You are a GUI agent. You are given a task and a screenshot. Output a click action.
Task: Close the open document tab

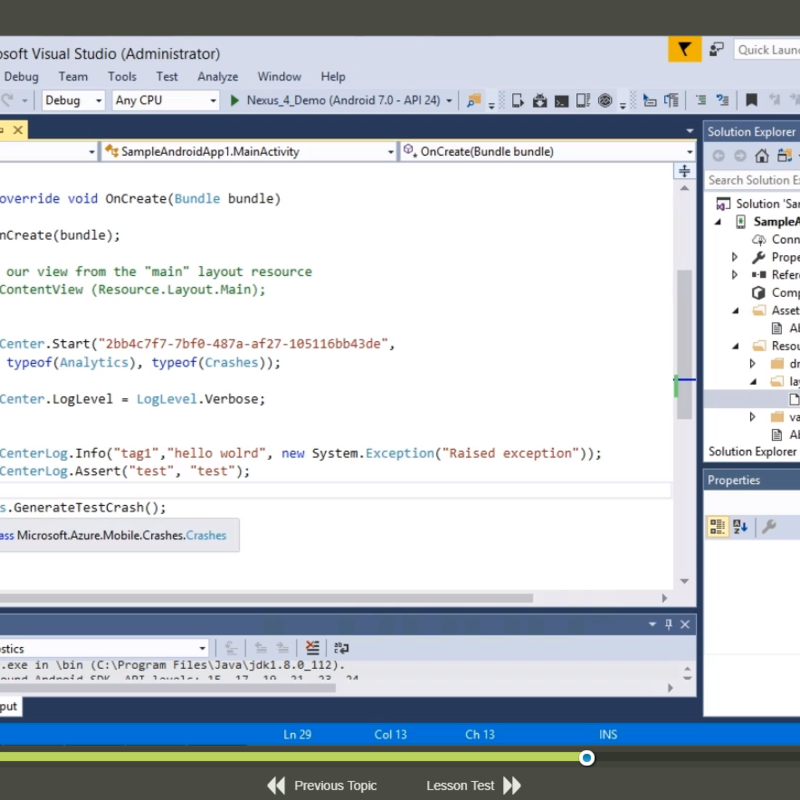pyautogui.click(x=18, y=130)
